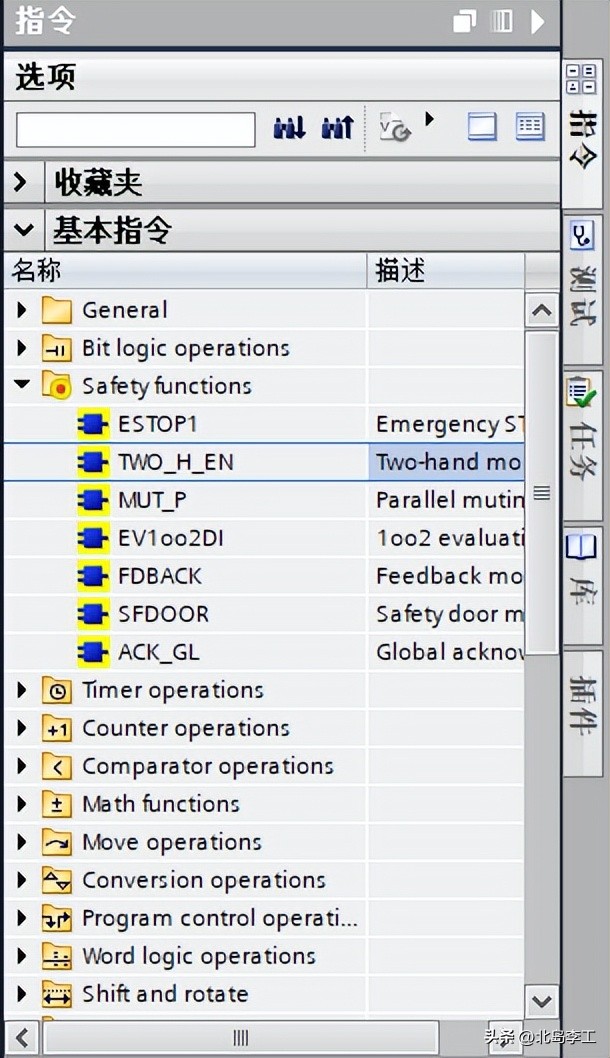Select the ESTOP1 instruction block
This screenshot has width=610, height=1058.
[x=157, y=424]
